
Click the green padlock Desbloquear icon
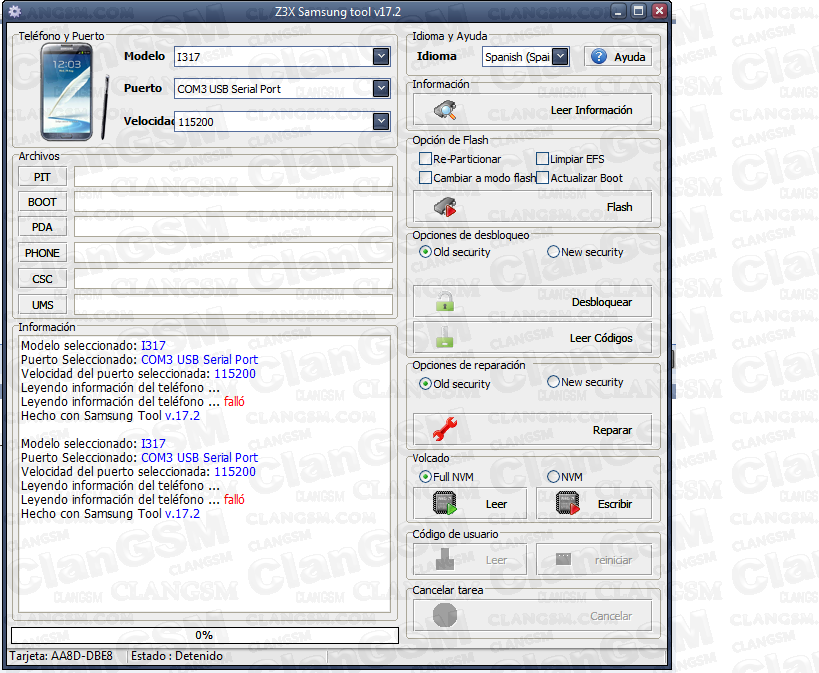coord(445,302)
